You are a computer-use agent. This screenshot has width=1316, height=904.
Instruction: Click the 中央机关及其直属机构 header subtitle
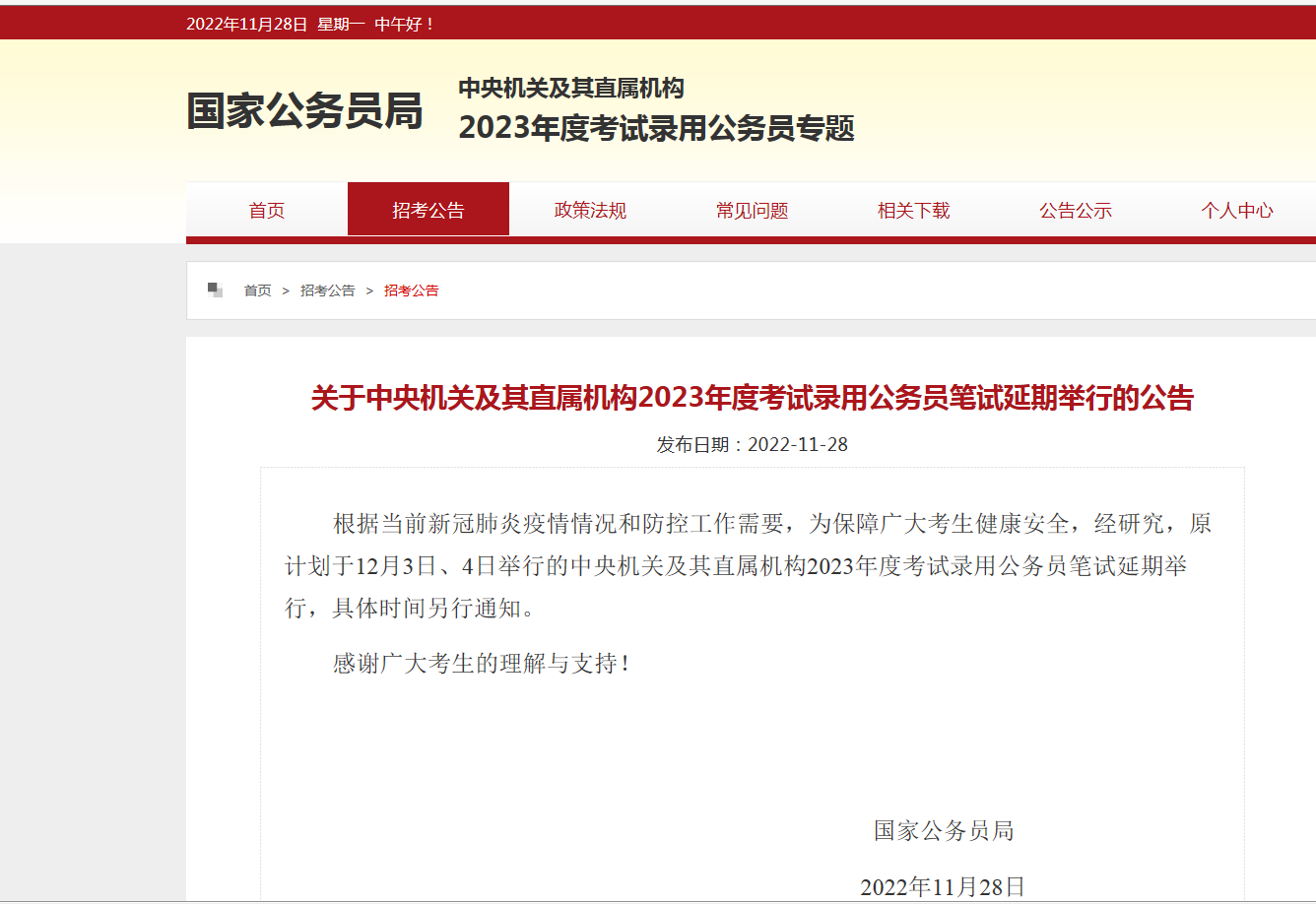pyautogui.click(x=570, y=88)
